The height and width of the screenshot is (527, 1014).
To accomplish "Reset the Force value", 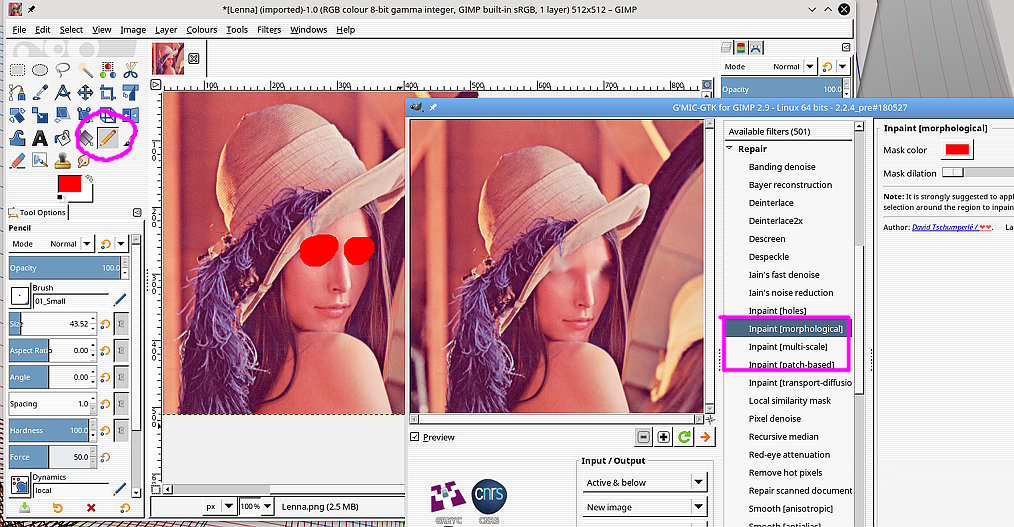I will 105,457.
